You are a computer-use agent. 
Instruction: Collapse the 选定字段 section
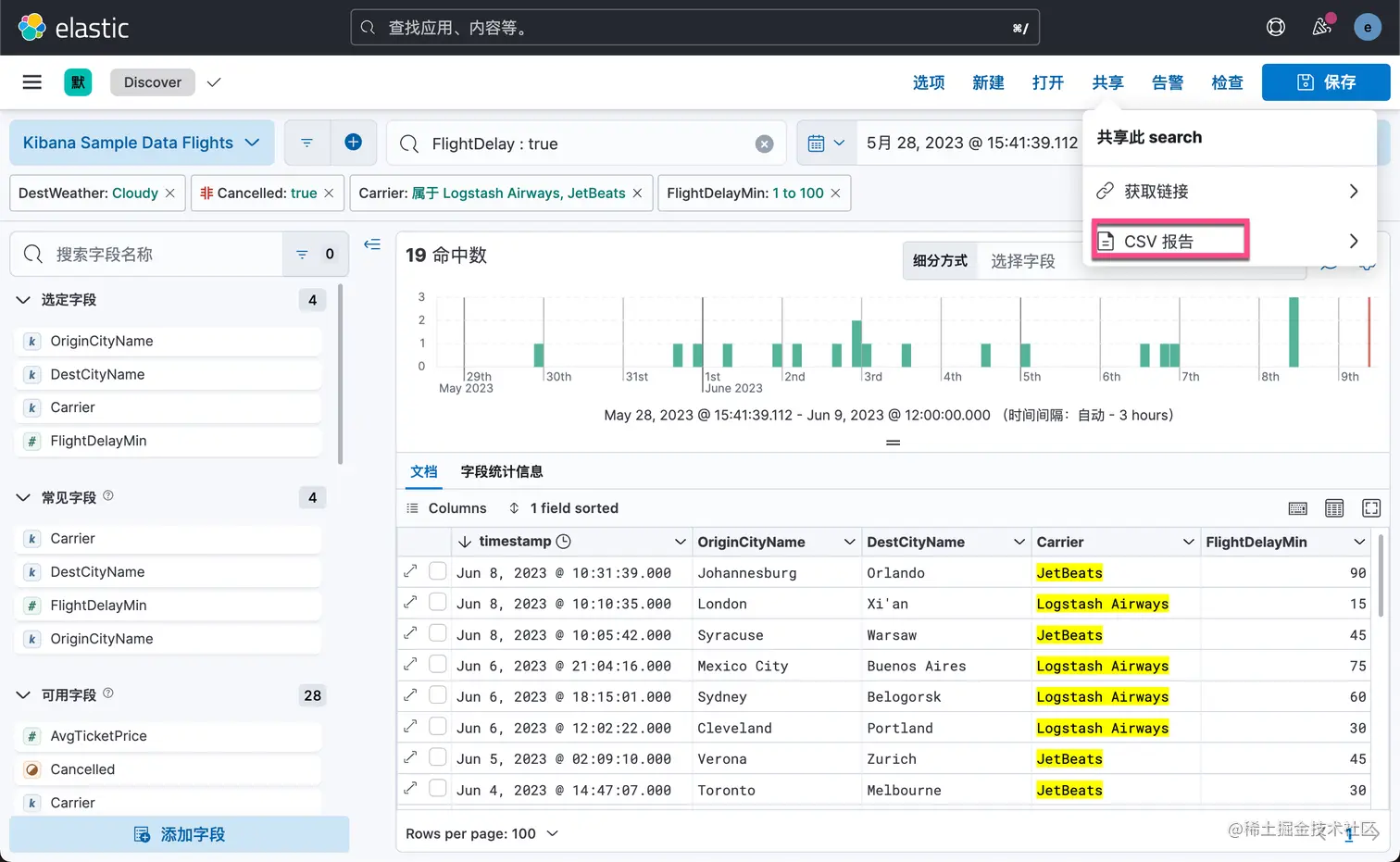coord(23,300)
